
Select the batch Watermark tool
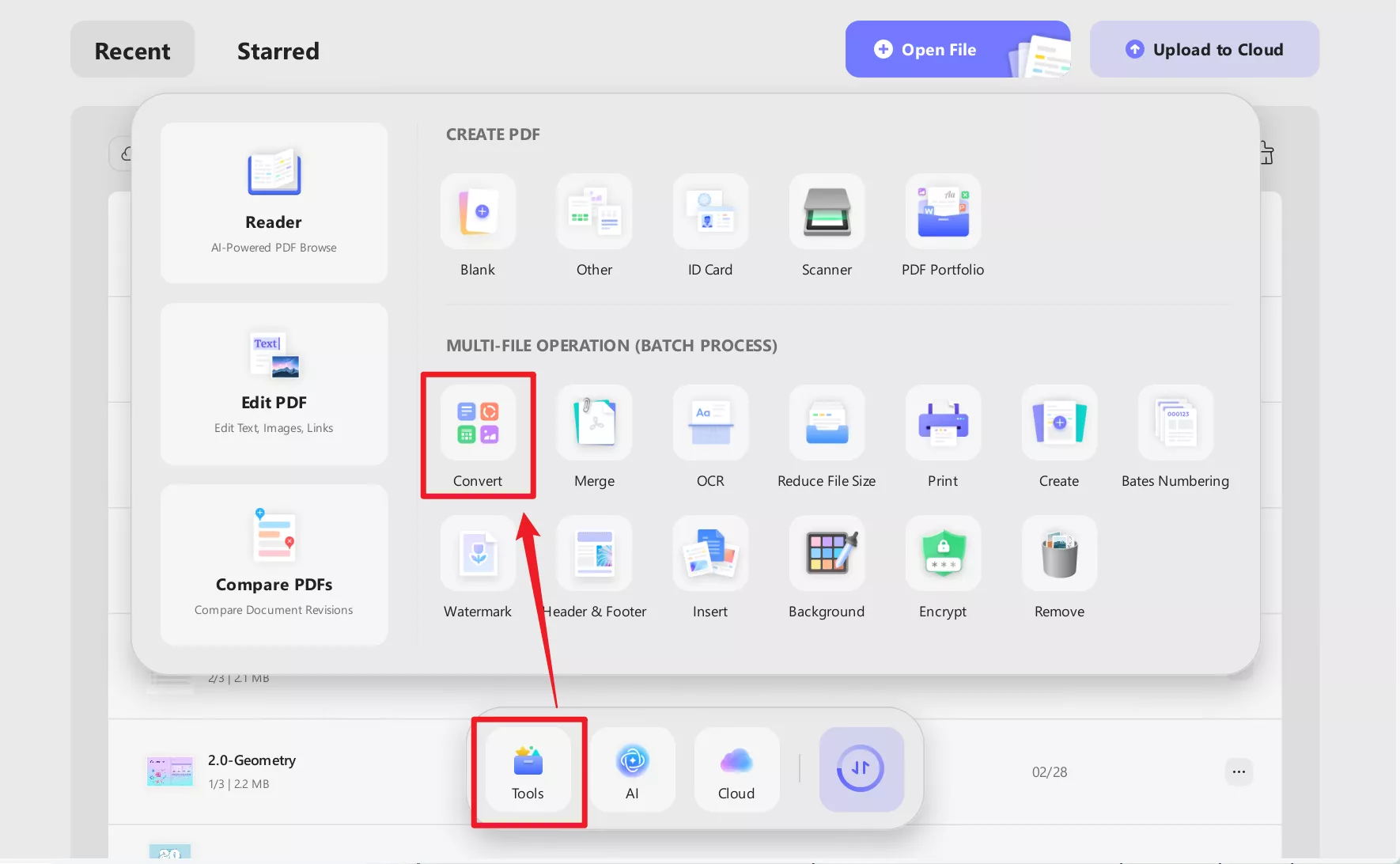tap(478, 553)
